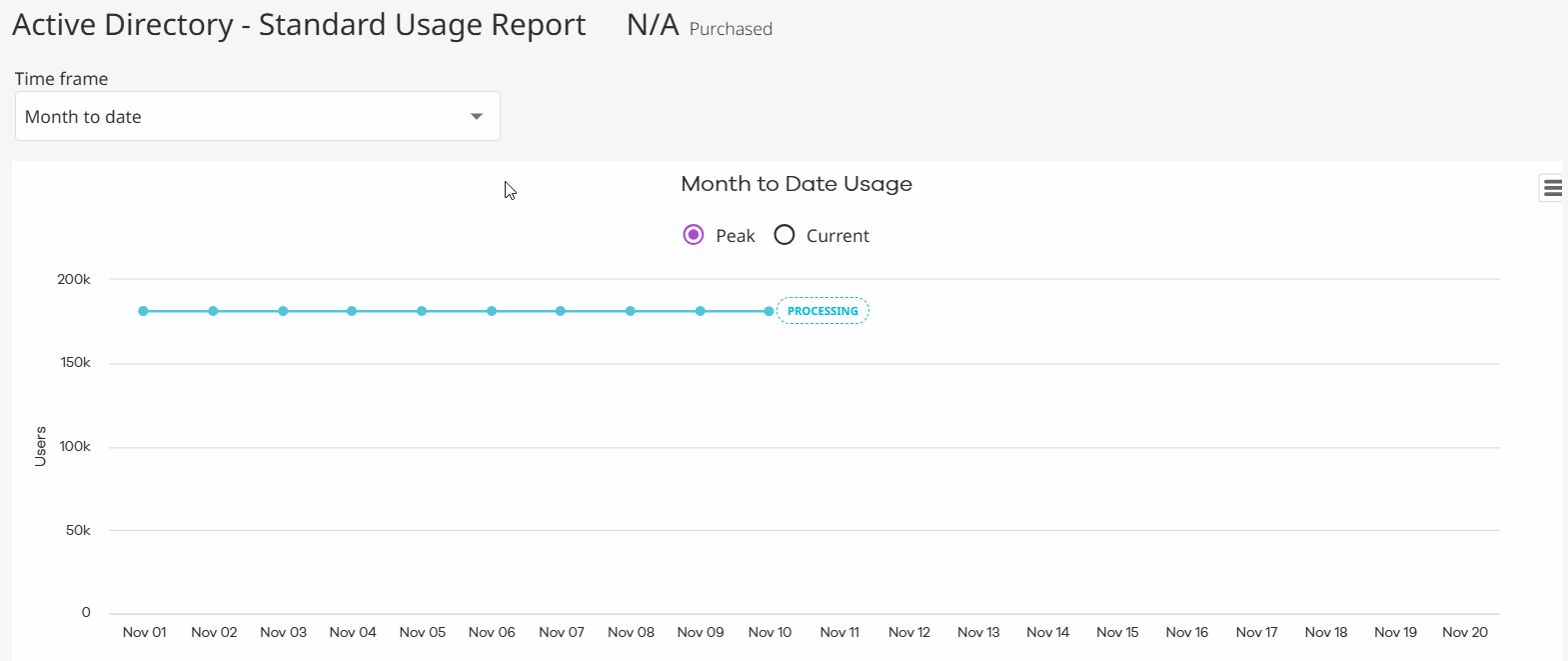Click the Nov 18 axis label

tap(1326, 632)
